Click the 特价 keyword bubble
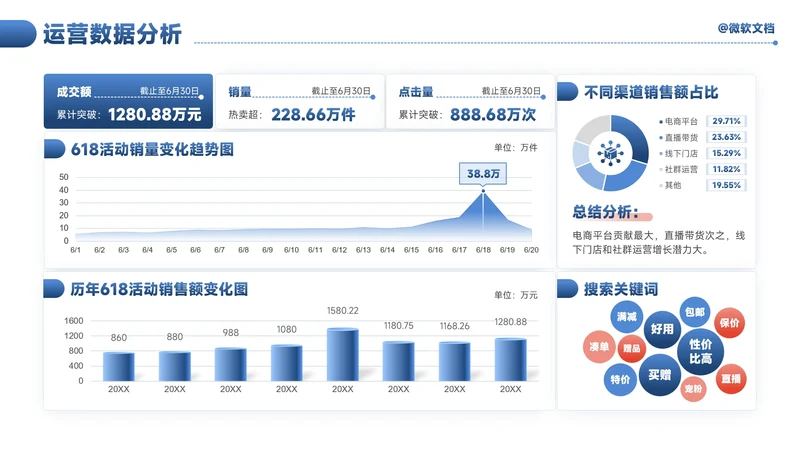Viewport: 800px width, 450px height. click(x=619, y=380)
